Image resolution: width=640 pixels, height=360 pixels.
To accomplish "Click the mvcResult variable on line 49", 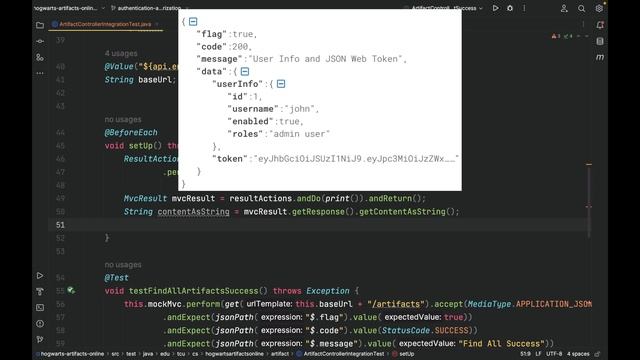I will 193,199.
